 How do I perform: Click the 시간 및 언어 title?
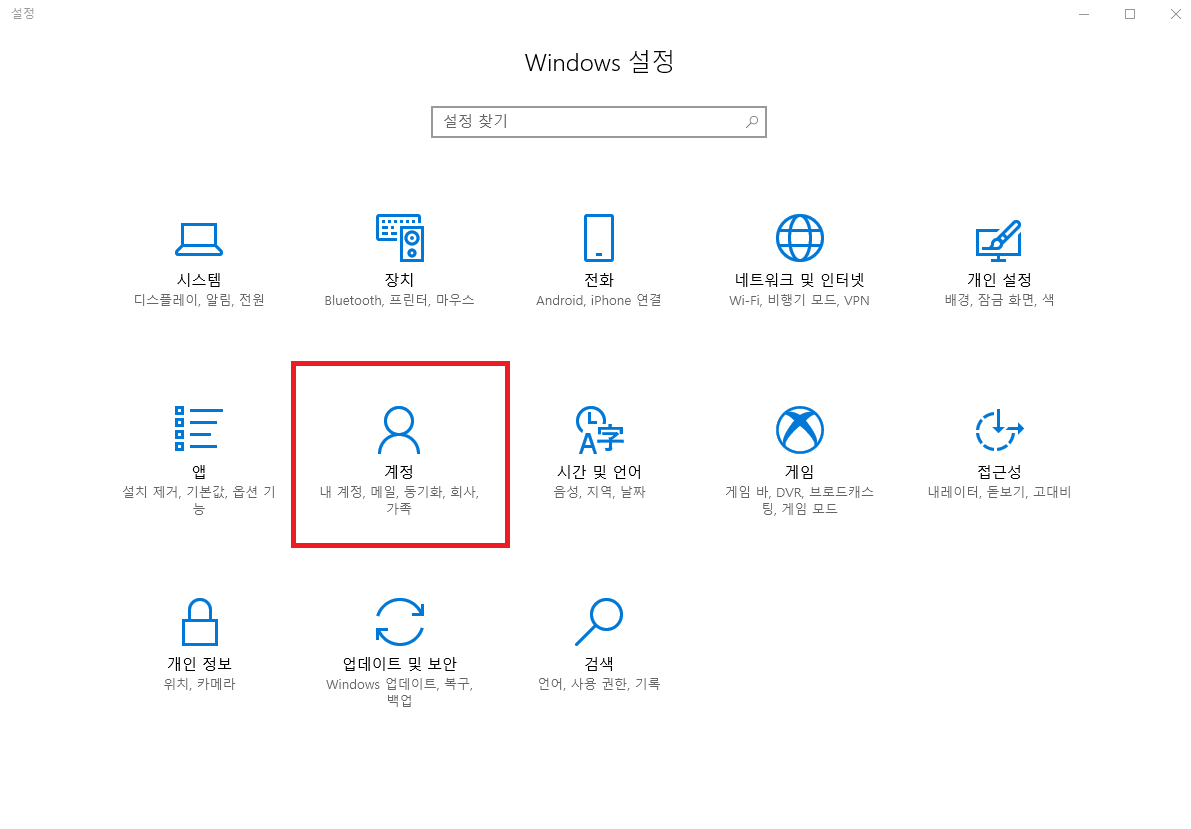click(599, 472)
